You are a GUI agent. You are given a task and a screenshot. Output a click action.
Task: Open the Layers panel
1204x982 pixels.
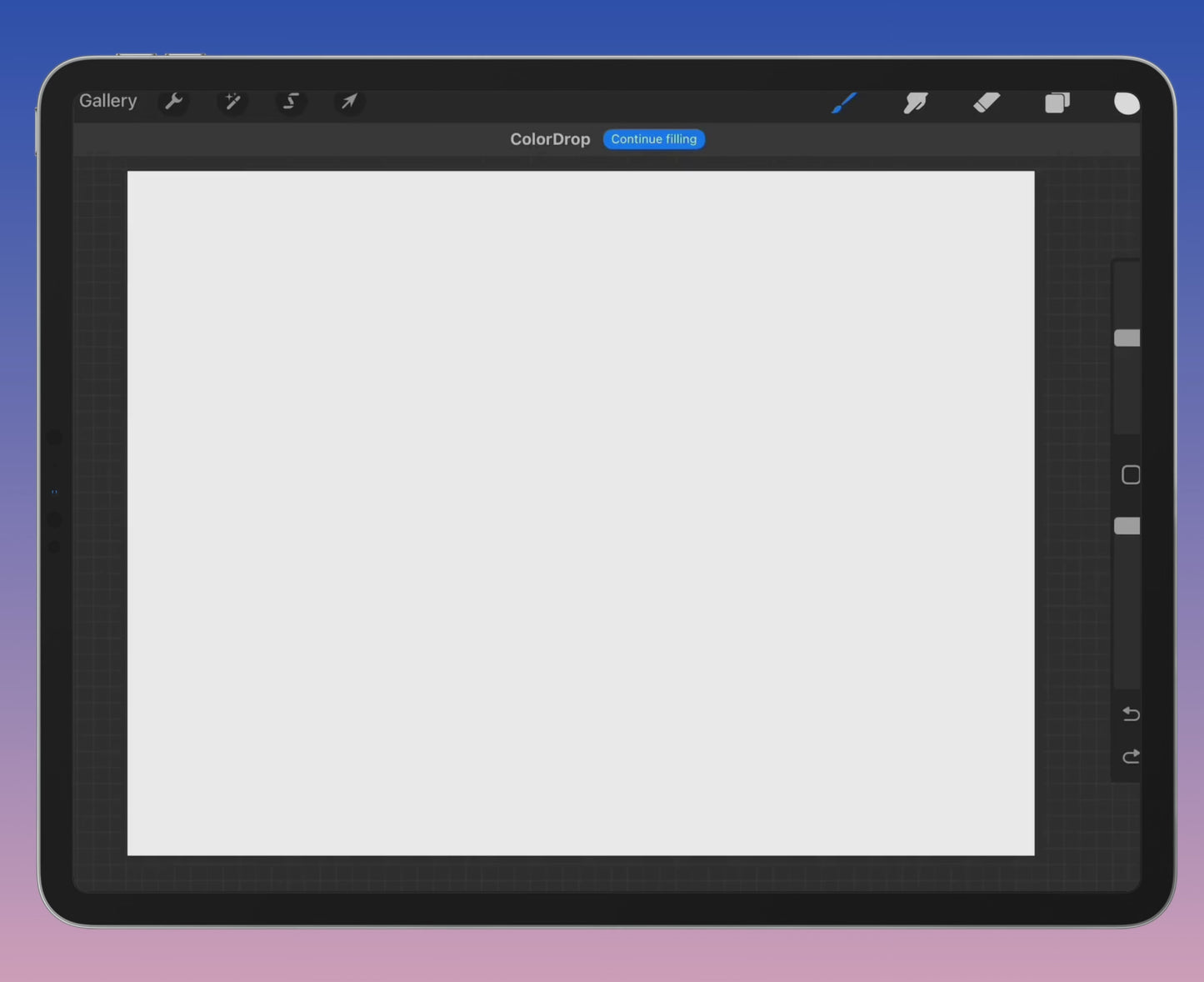click(1057, 103)
